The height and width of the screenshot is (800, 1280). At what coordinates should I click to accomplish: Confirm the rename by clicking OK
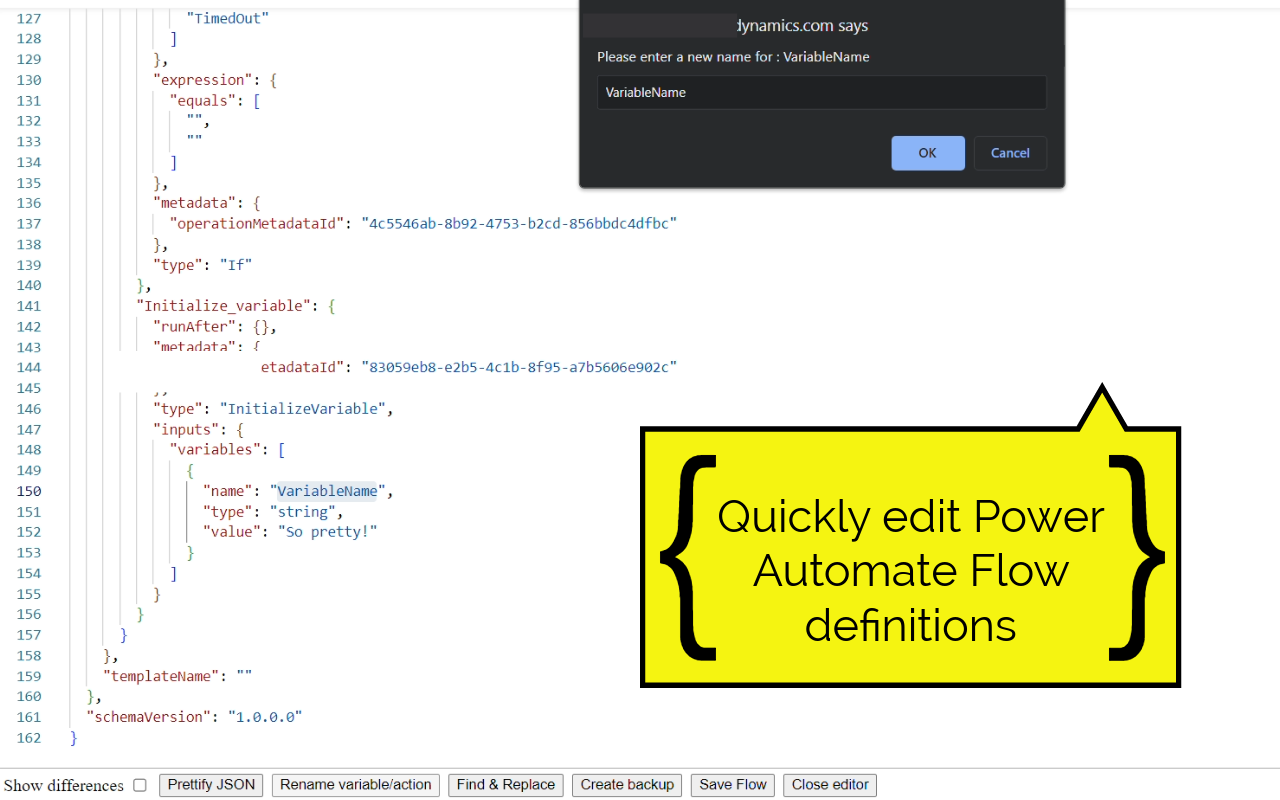point(927,153)
